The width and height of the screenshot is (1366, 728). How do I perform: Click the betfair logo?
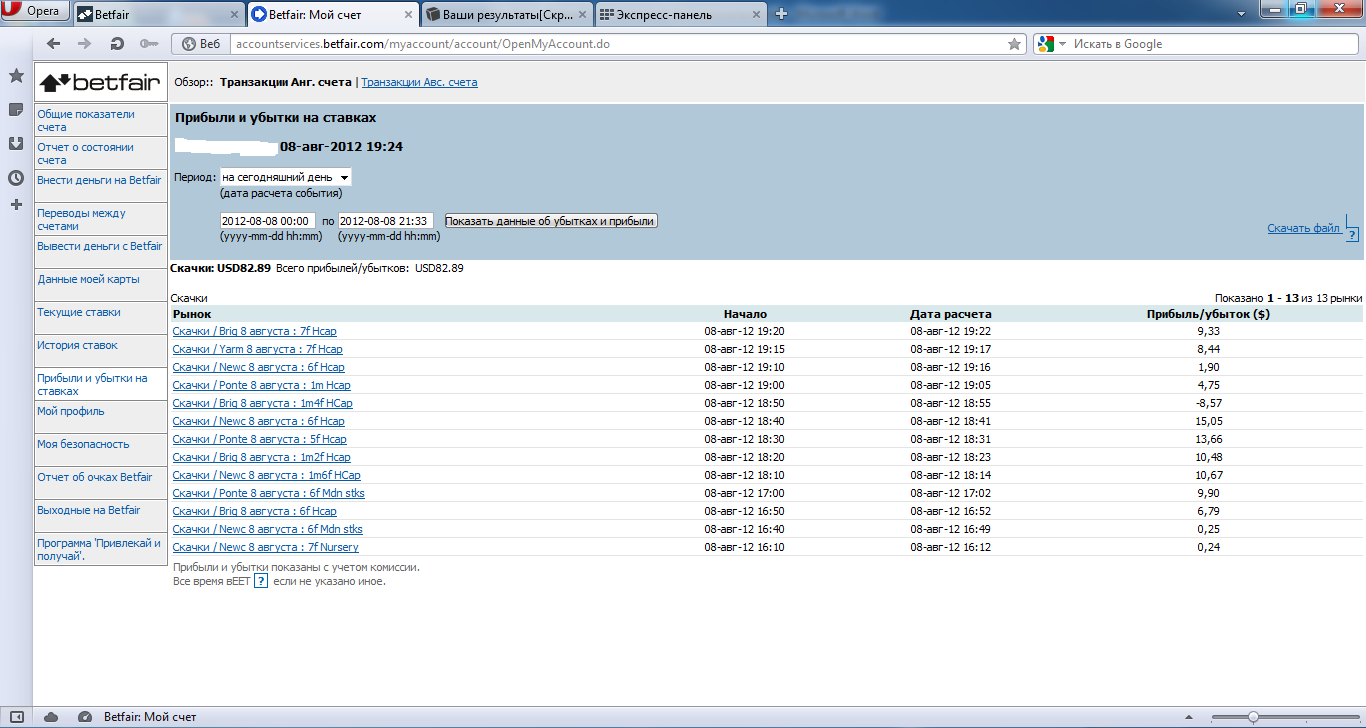pos(101,82)
